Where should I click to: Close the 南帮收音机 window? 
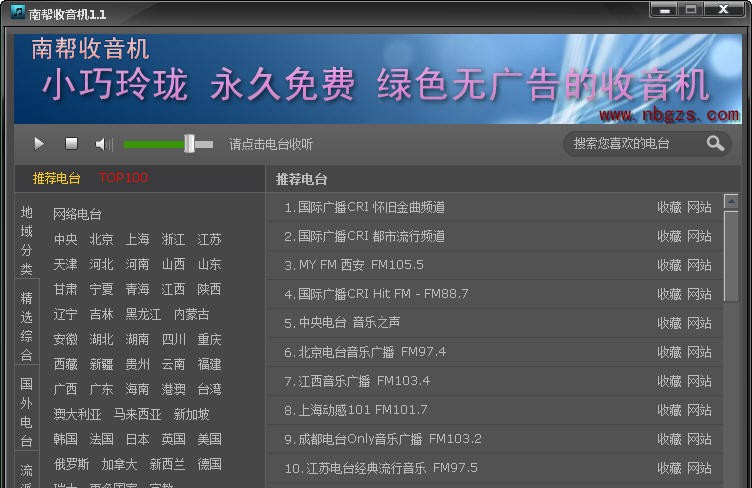coord(724,10)
